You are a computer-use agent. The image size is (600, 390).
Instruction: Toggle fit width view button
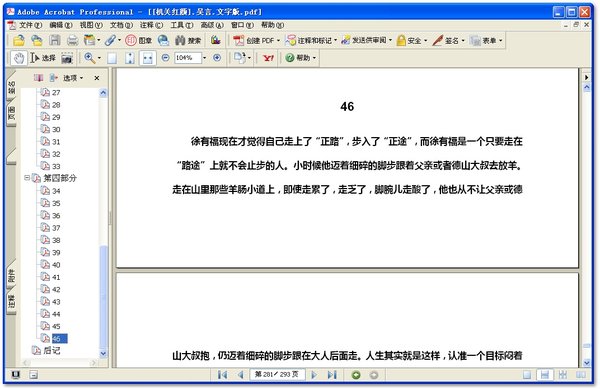[148, 58]
